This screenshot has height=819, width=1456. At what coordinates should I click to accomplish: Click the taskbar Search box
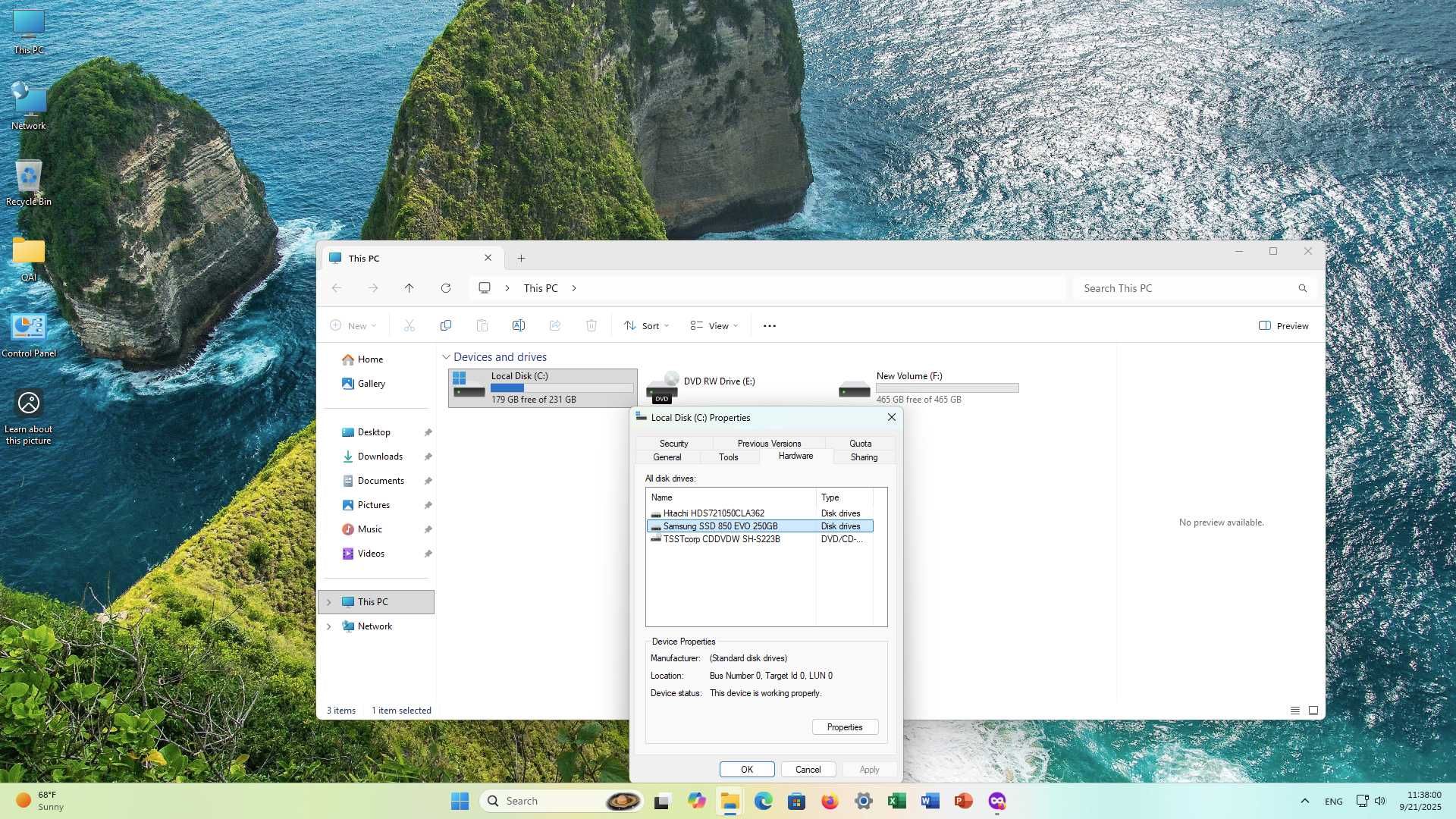[x=561, y=801]
